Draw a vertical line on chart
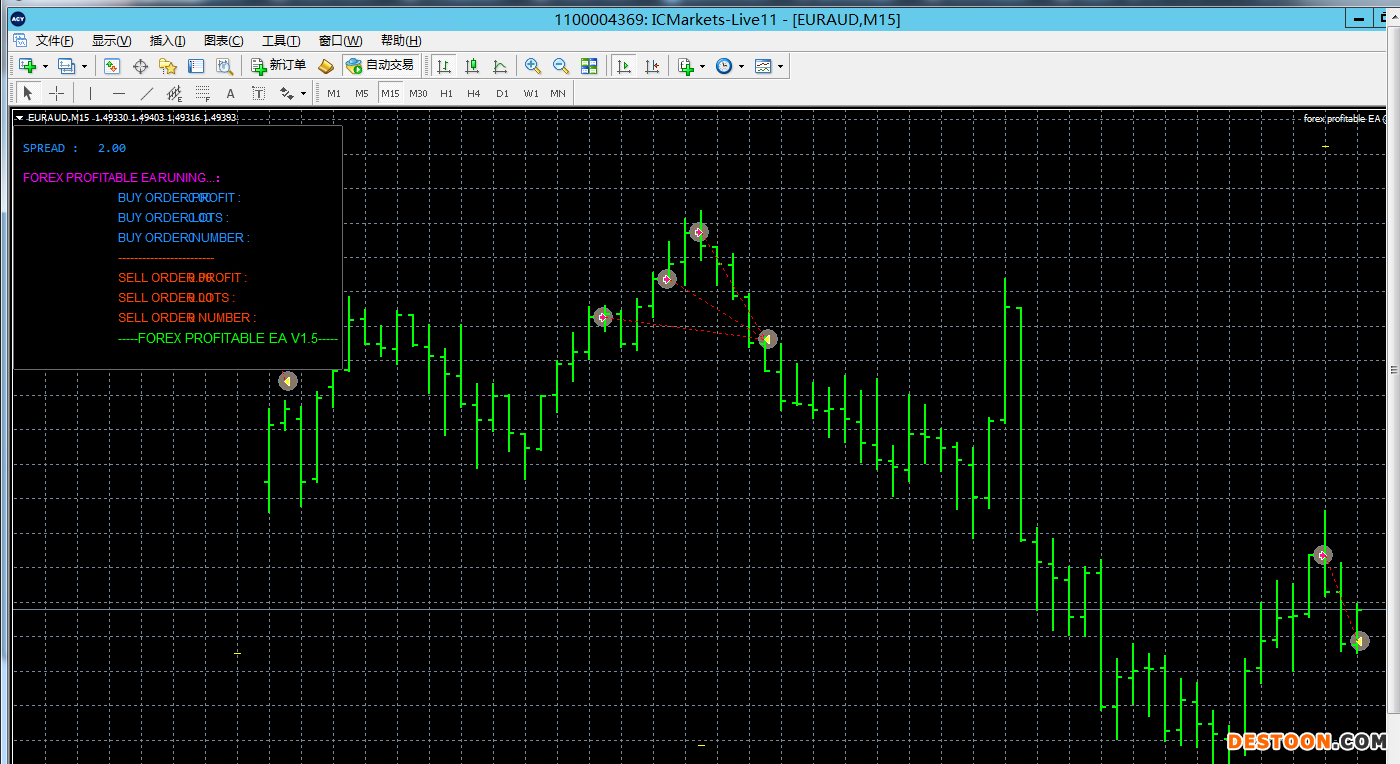1400x764 pixels. [91, 93]
